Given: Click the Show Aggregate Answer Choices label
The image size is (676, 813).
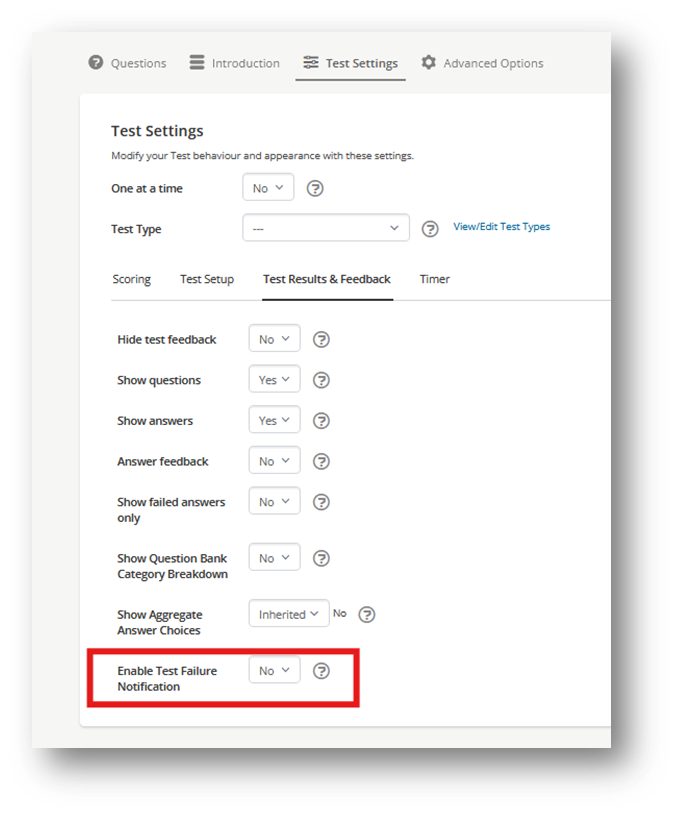Looking at the screenshot, I should (x=160, y=622).
